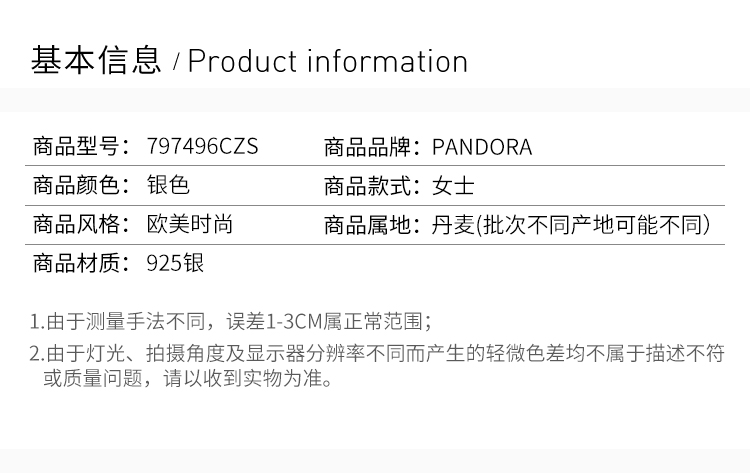This screenshot has width=750, height=473.
Task: Select the color value 银色
Action: [168, 186]
